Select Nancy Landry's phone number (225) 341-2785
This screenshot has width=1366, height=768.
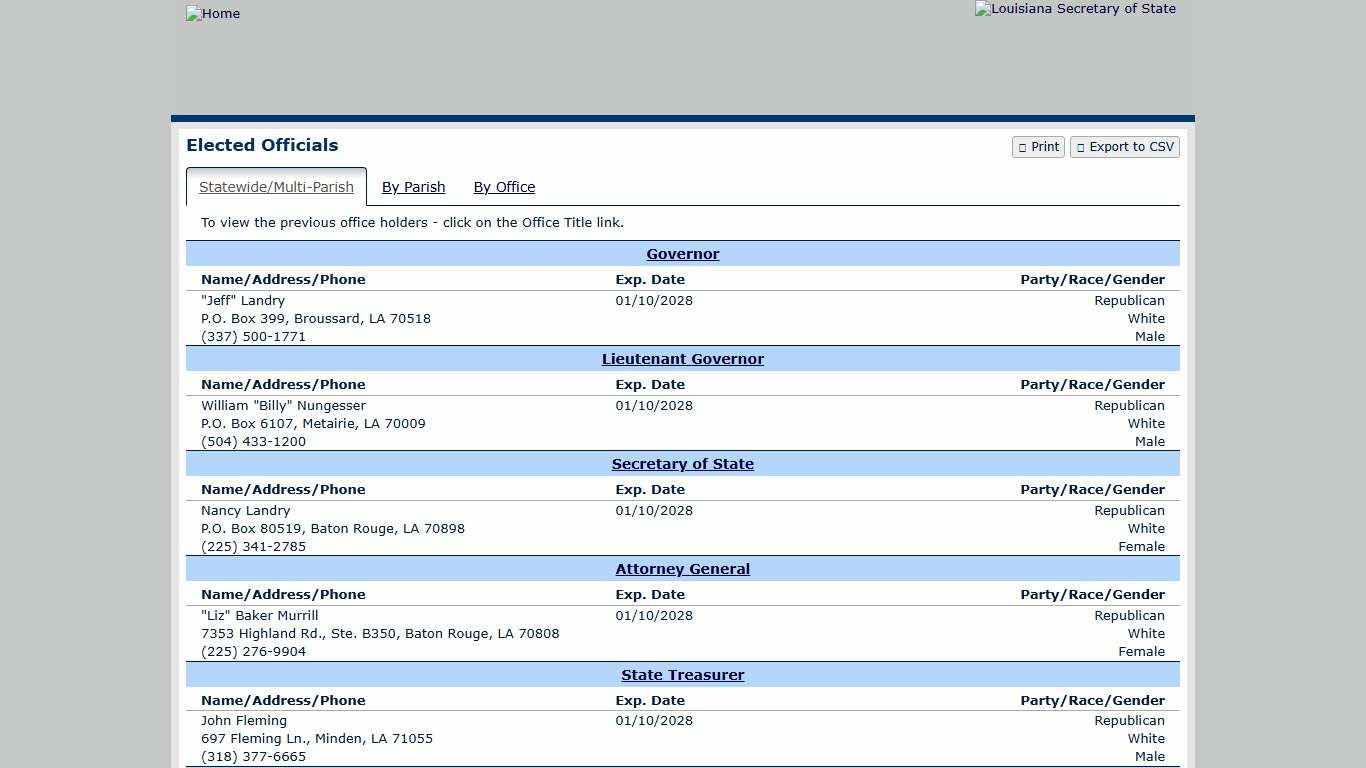click(253, 547)
